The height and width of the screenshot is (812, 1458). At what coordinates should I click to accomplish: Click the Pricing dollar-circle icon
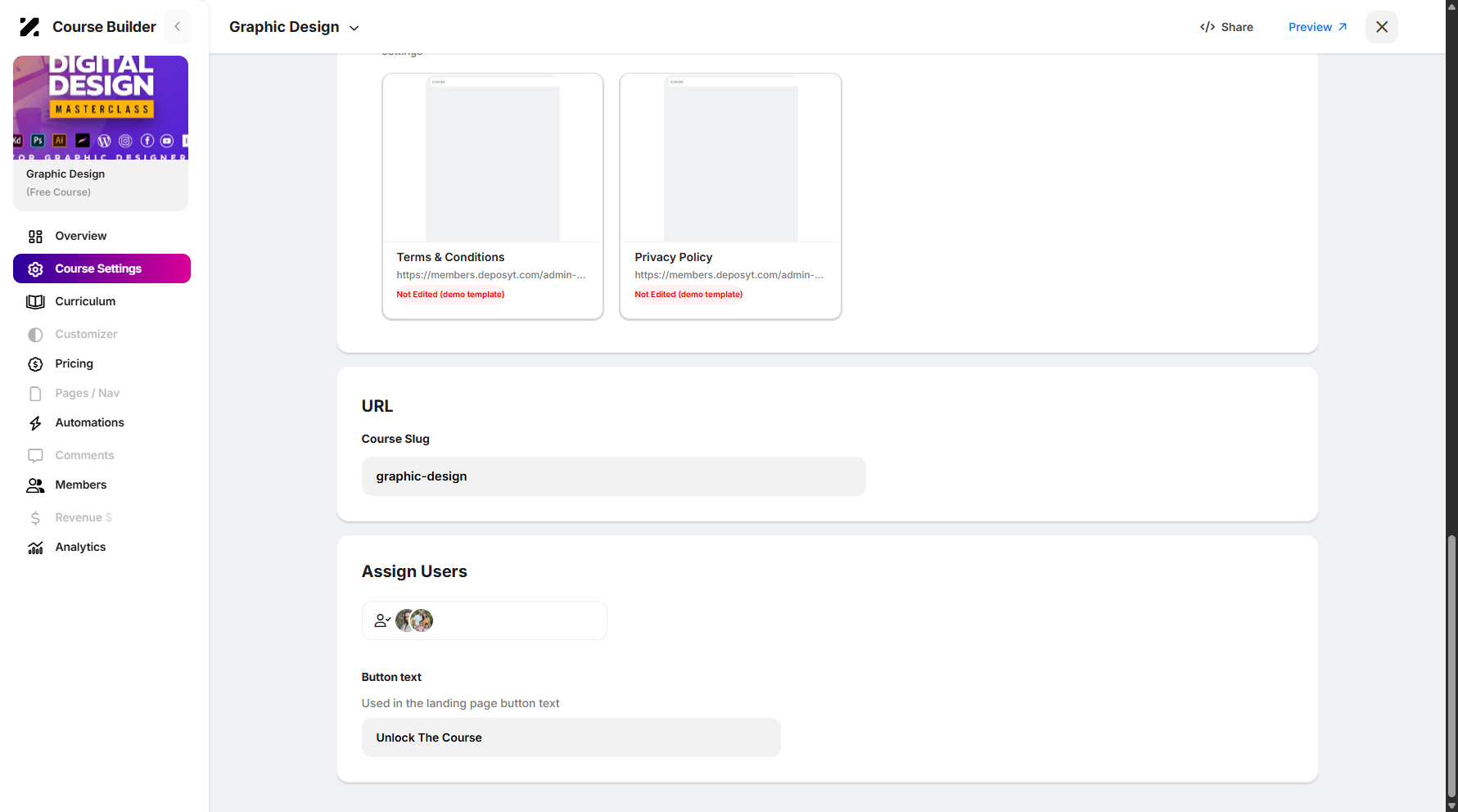click(x=35, y=364)
